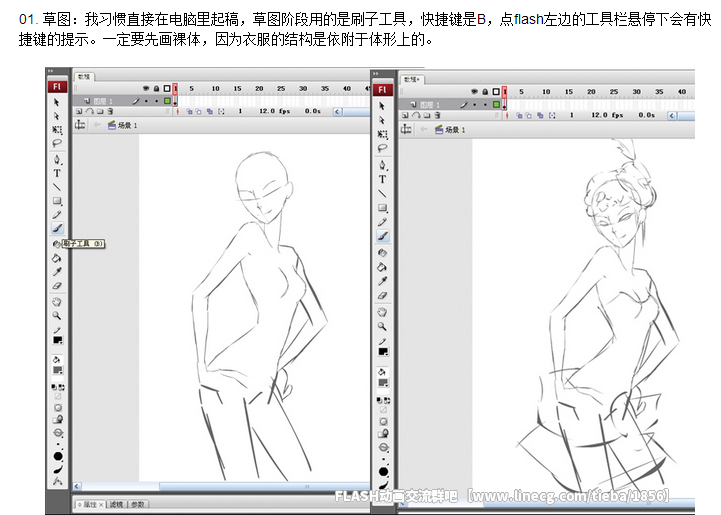Click insert layer icon in left window timeline
Viewport: 721px width, 515px height.
tap(79, 111)
